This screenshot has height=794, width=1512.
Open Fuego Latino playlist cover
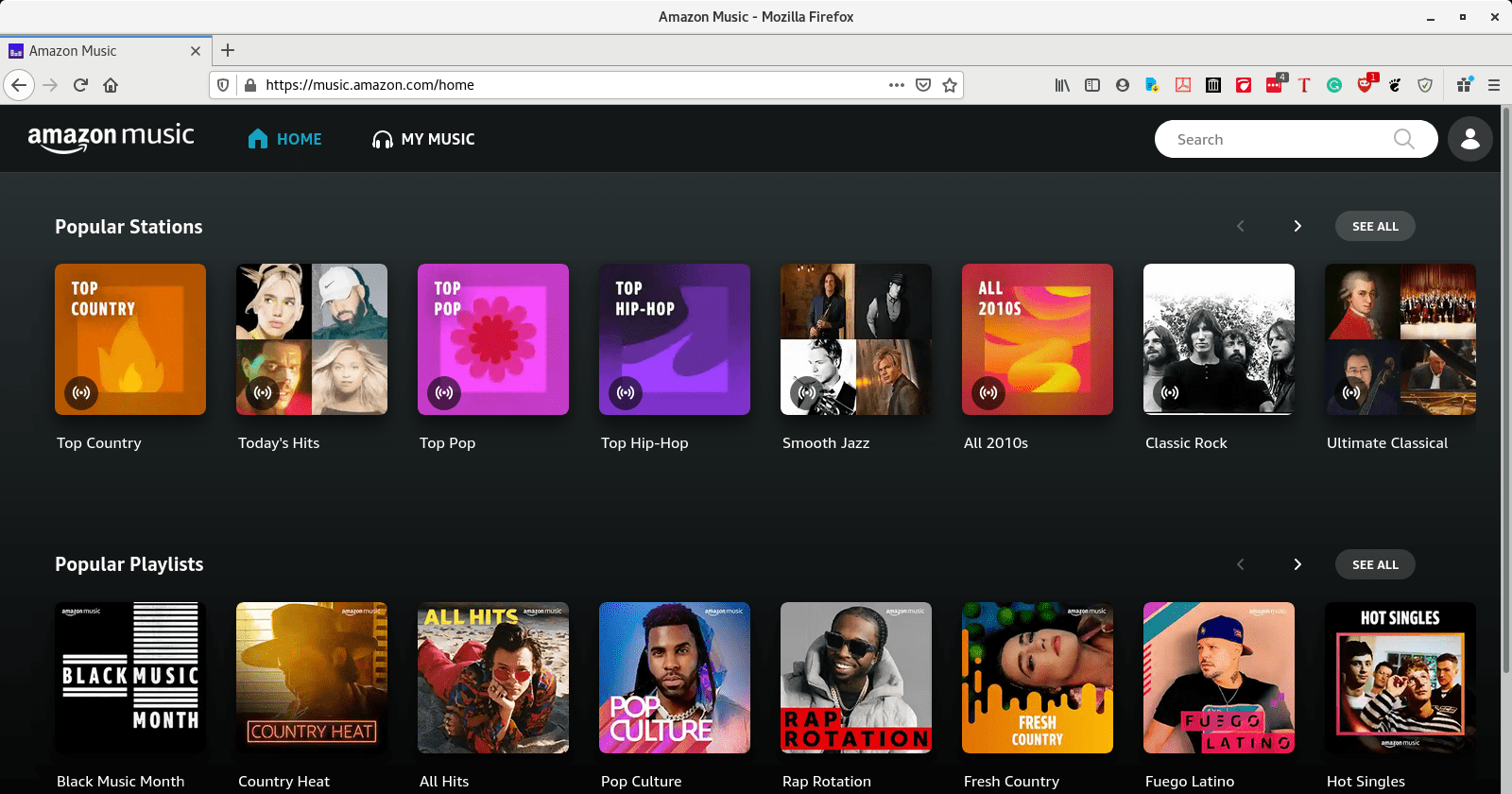click(1219, 678)
